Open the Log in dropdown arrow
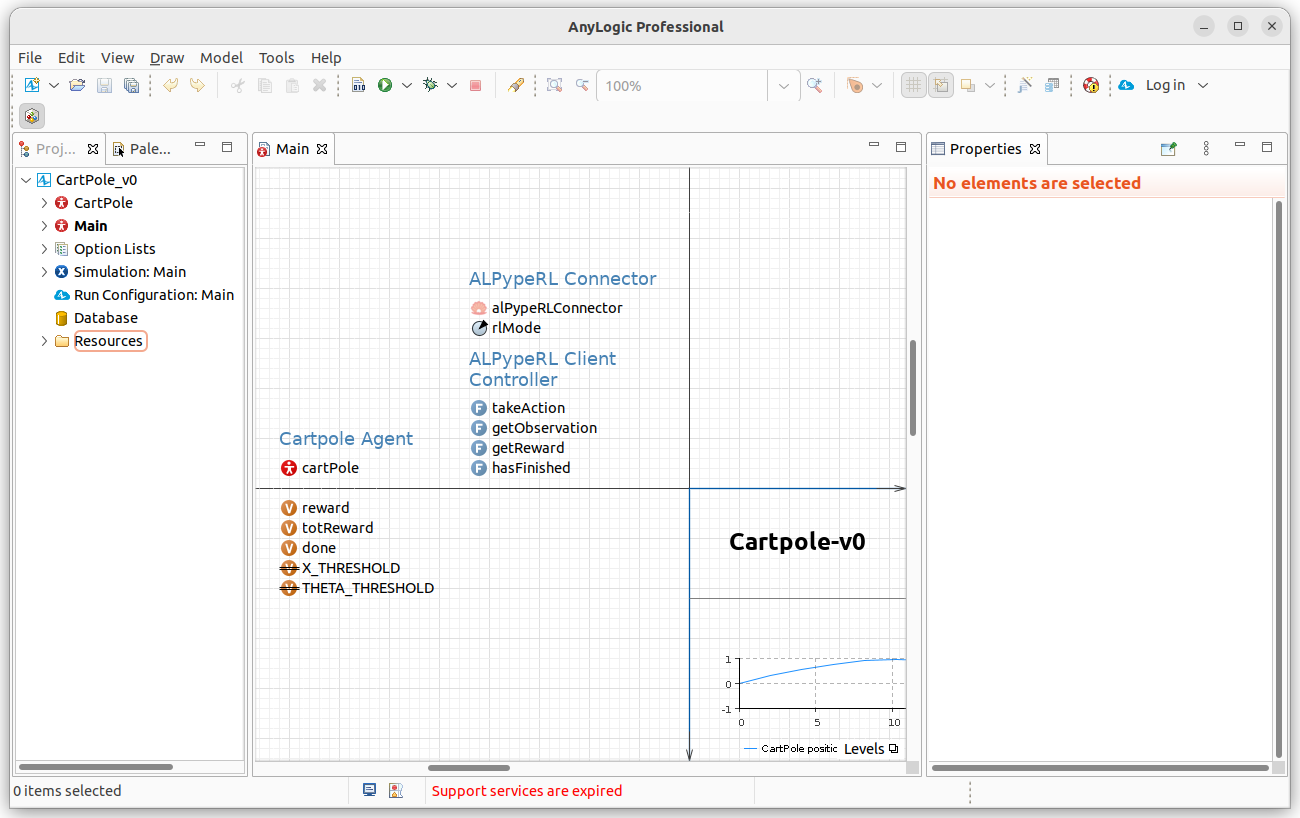1300x818 pixels. click(1203, 86)
